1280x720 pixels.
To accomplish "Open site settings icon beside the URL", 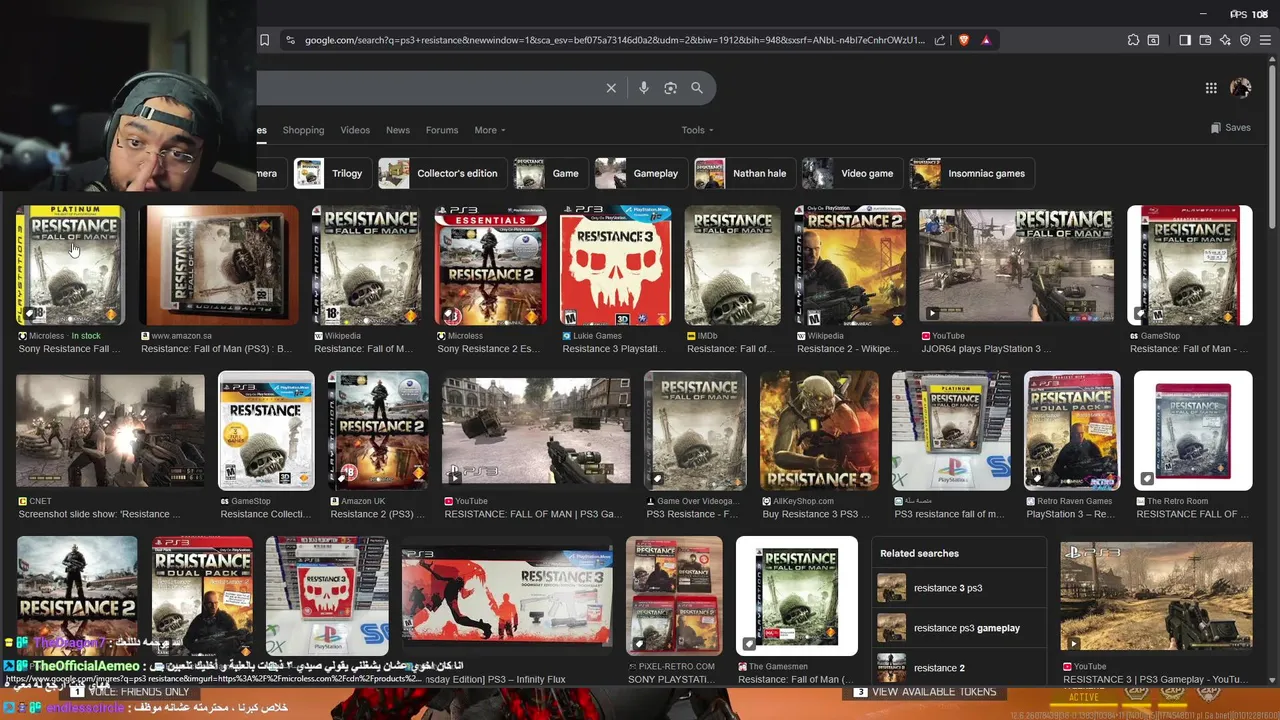I will [290, 40].
